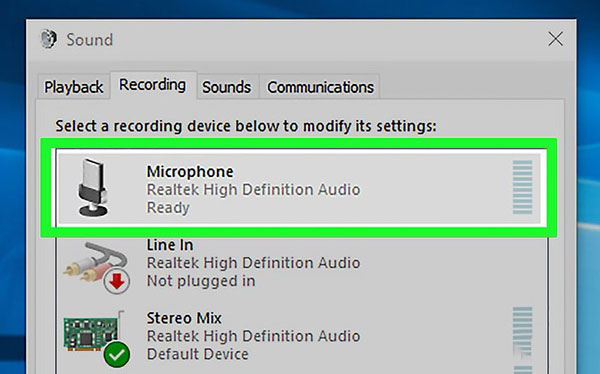600x374 pixels.
Task: Select the Microphone device name
Action: (x=190, y=171)
